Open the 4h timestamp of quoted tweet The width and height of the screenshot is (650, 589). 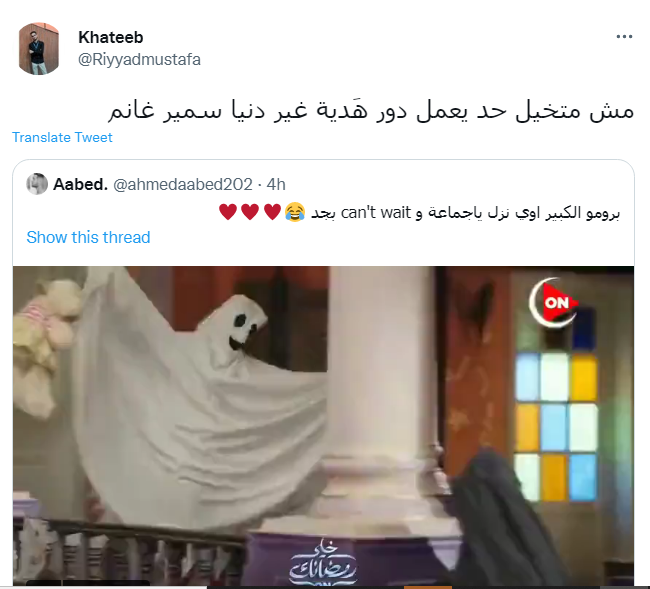click(x=276, y=184)
